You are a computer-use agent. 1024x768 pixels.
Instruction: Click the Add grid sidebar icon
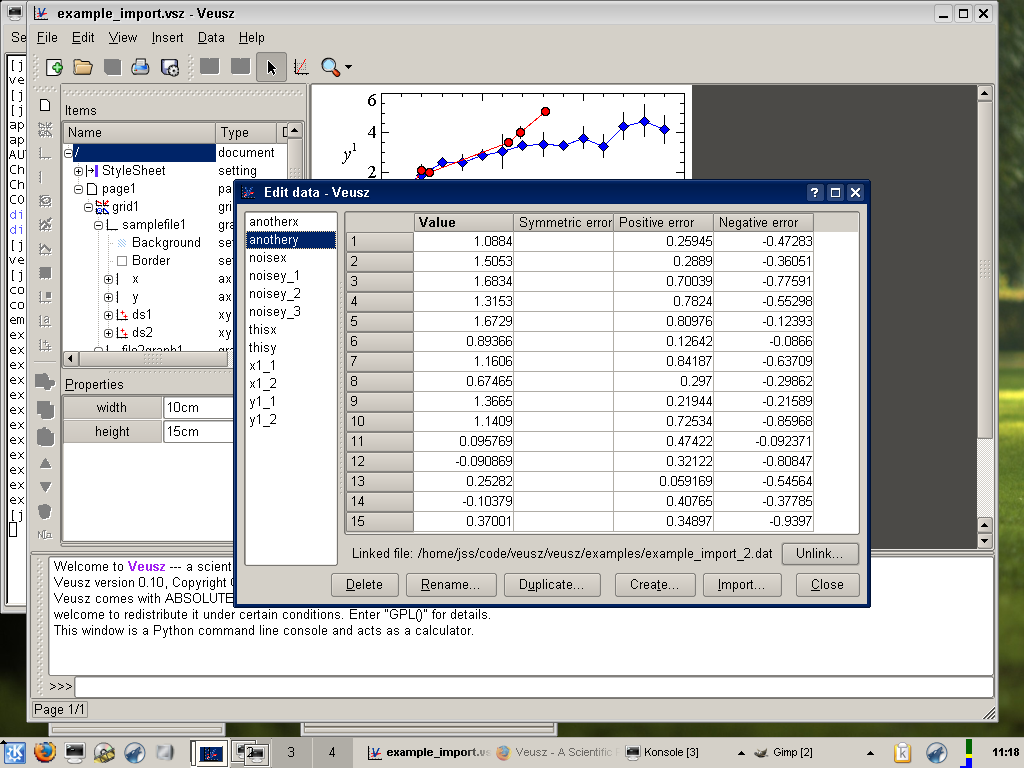pos(45,129)
